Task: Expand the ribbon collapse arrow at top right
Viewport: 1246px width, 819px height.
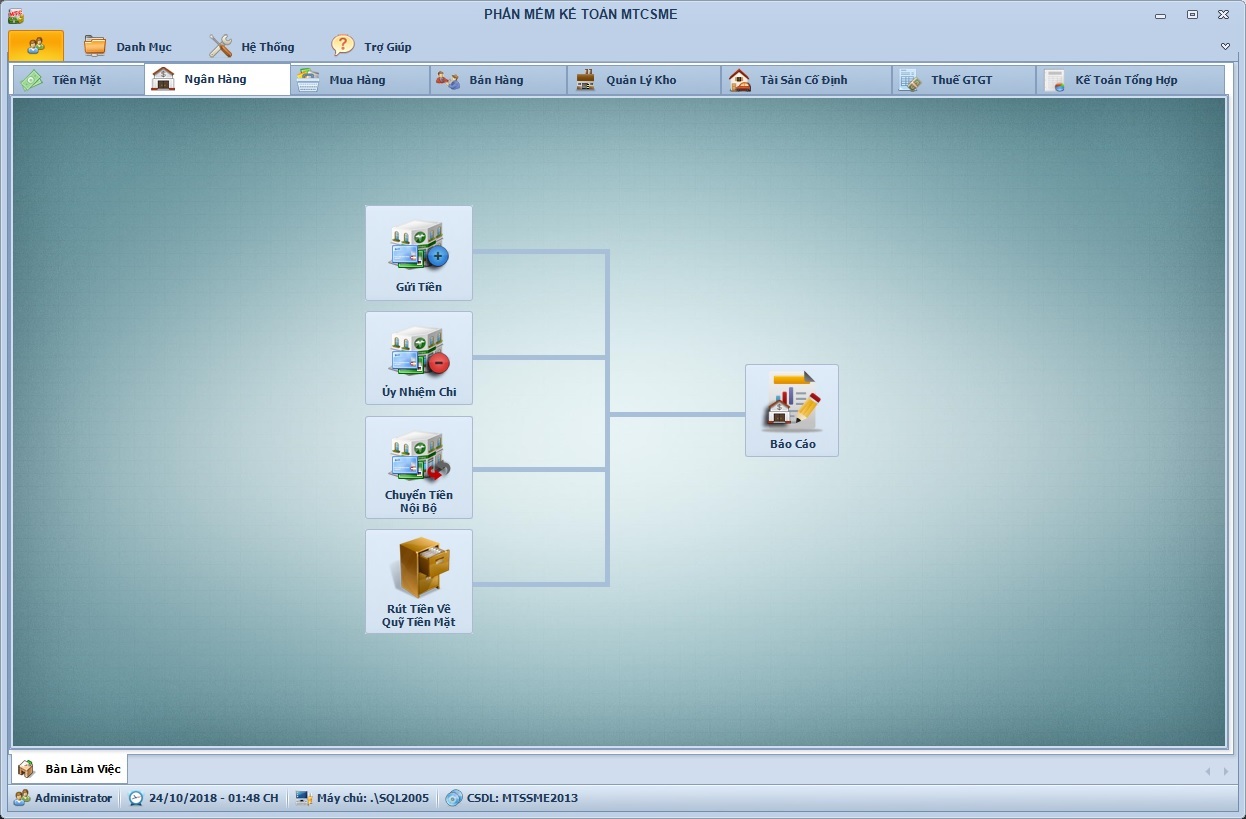Action: (1225, 47)
